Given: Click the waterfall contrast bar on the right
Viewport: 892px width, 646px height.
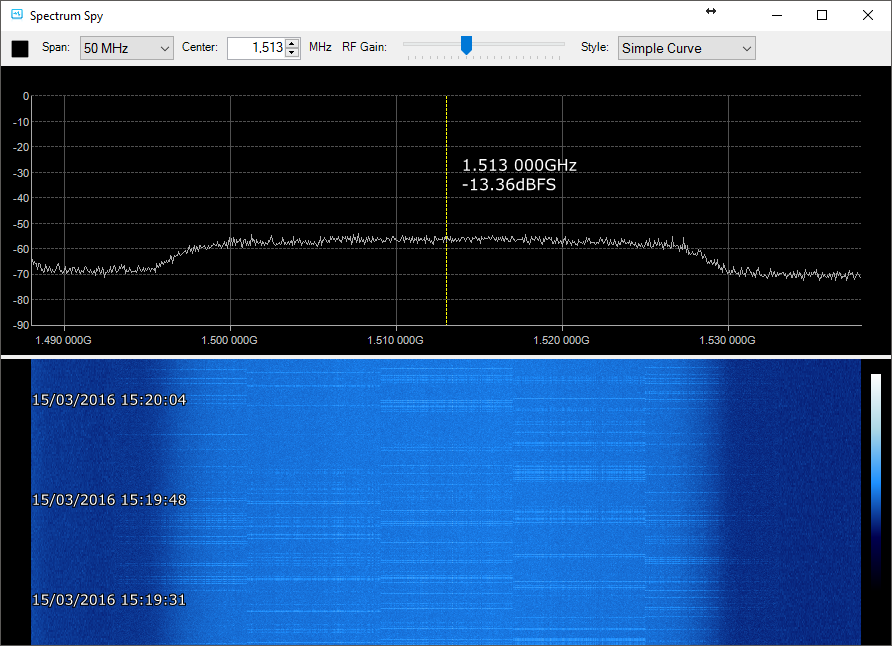Looking at the screenshot, I should pos(876,481).
